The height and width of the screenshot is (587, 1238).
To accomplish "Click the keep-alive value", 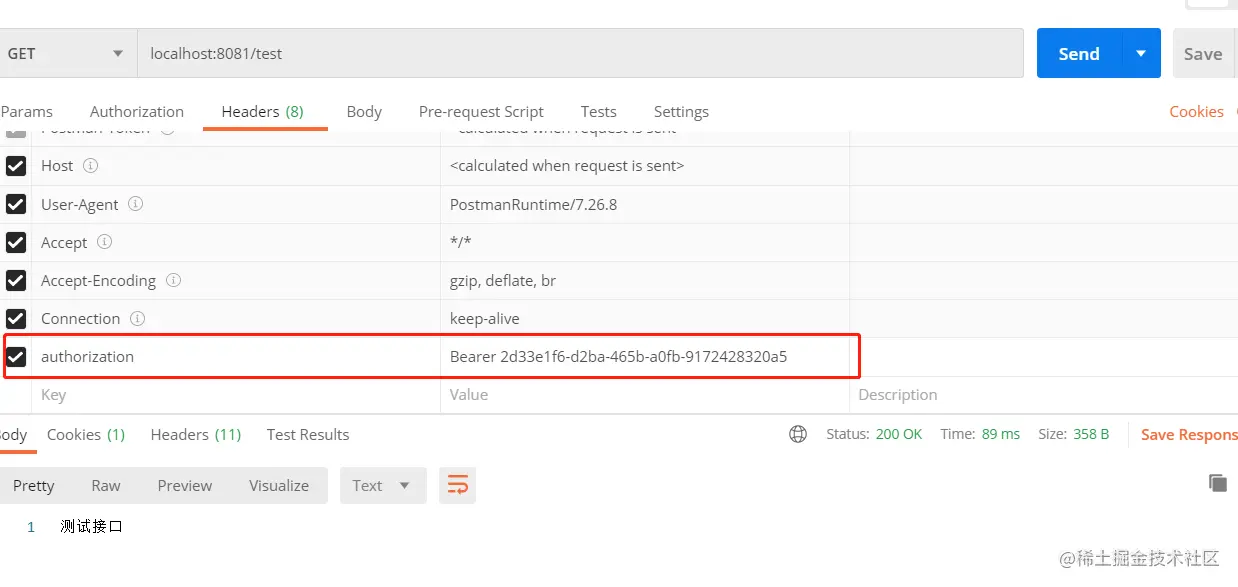I will (x=485, y=319).
